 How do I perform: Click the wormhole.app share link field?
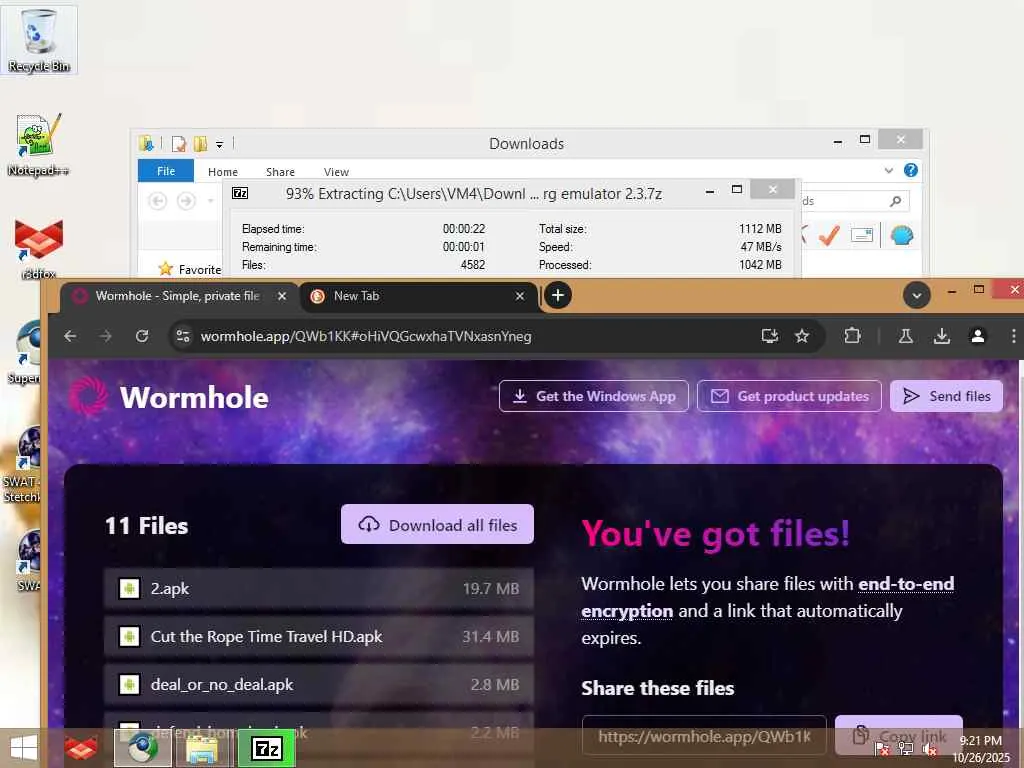coord(704,737)
